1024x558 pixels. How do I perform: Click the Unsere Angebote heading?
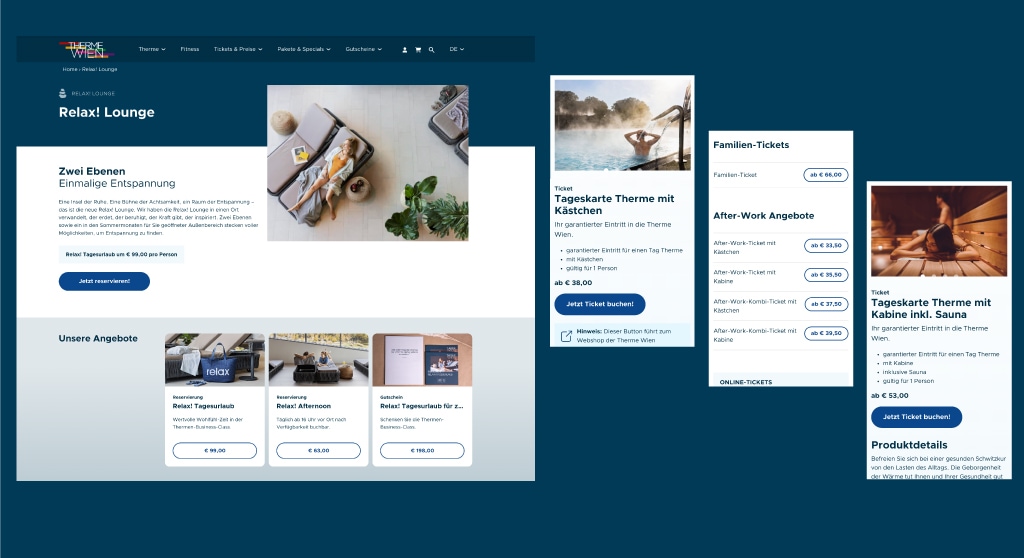pyautogui.click(x=98, y=338)
